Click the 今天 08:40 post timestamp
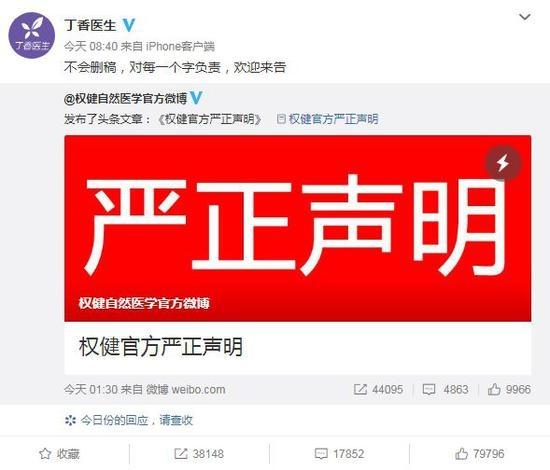550x470 pixels. pos(90,46)
